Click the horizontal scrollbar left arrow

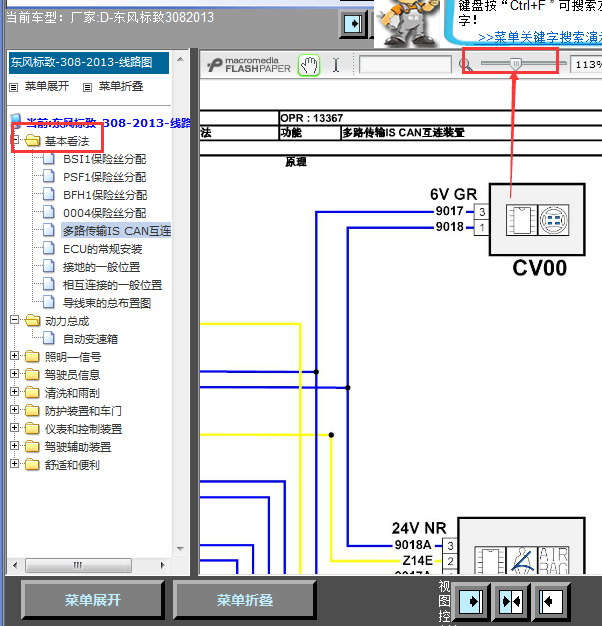coord(15,565)
